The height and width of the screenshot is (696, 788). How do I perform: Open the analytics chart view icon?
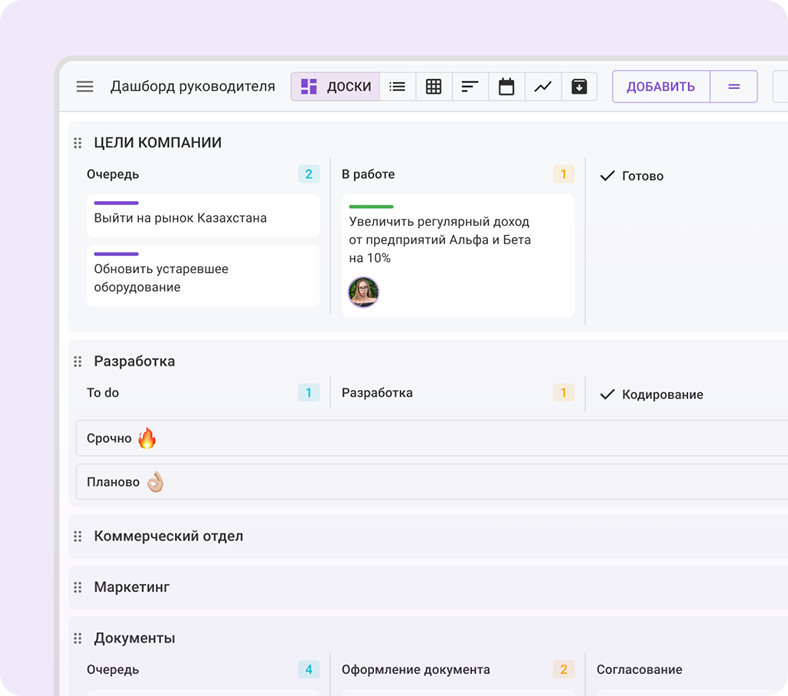coord(542,87)
